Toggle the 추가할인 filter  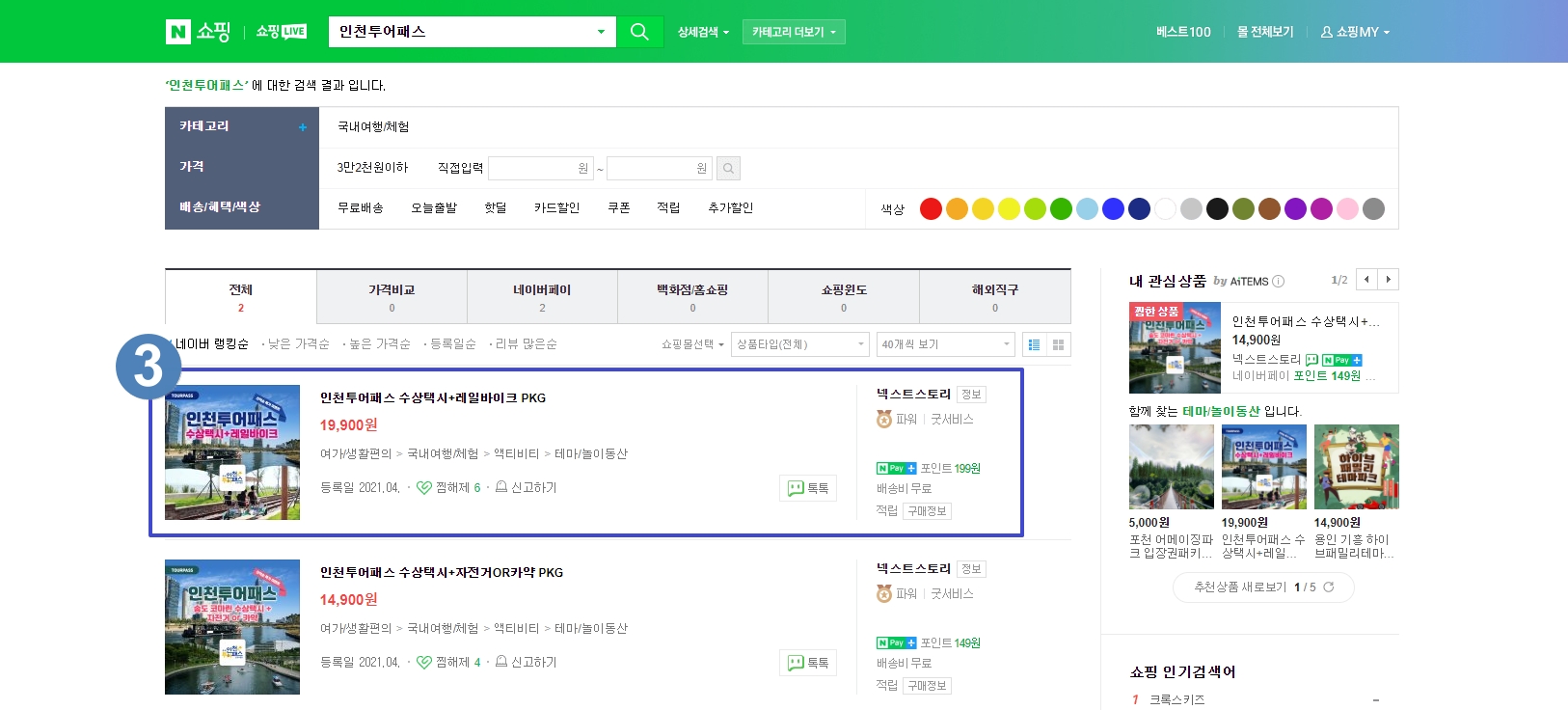coord(731,208)
